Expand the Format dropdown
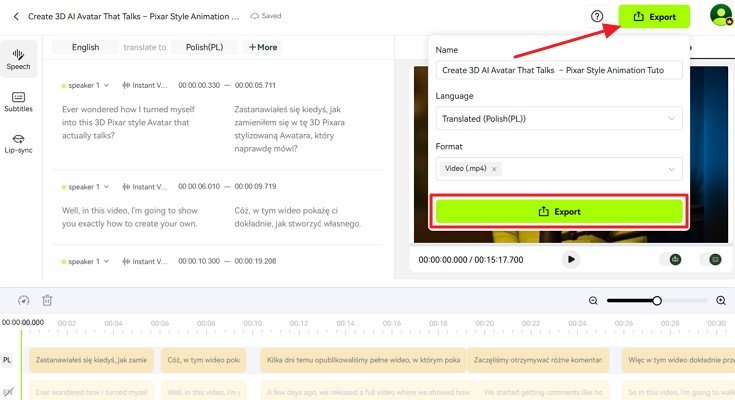The height and width of the screenshot is (400, 735). click(x=672, y=169)
